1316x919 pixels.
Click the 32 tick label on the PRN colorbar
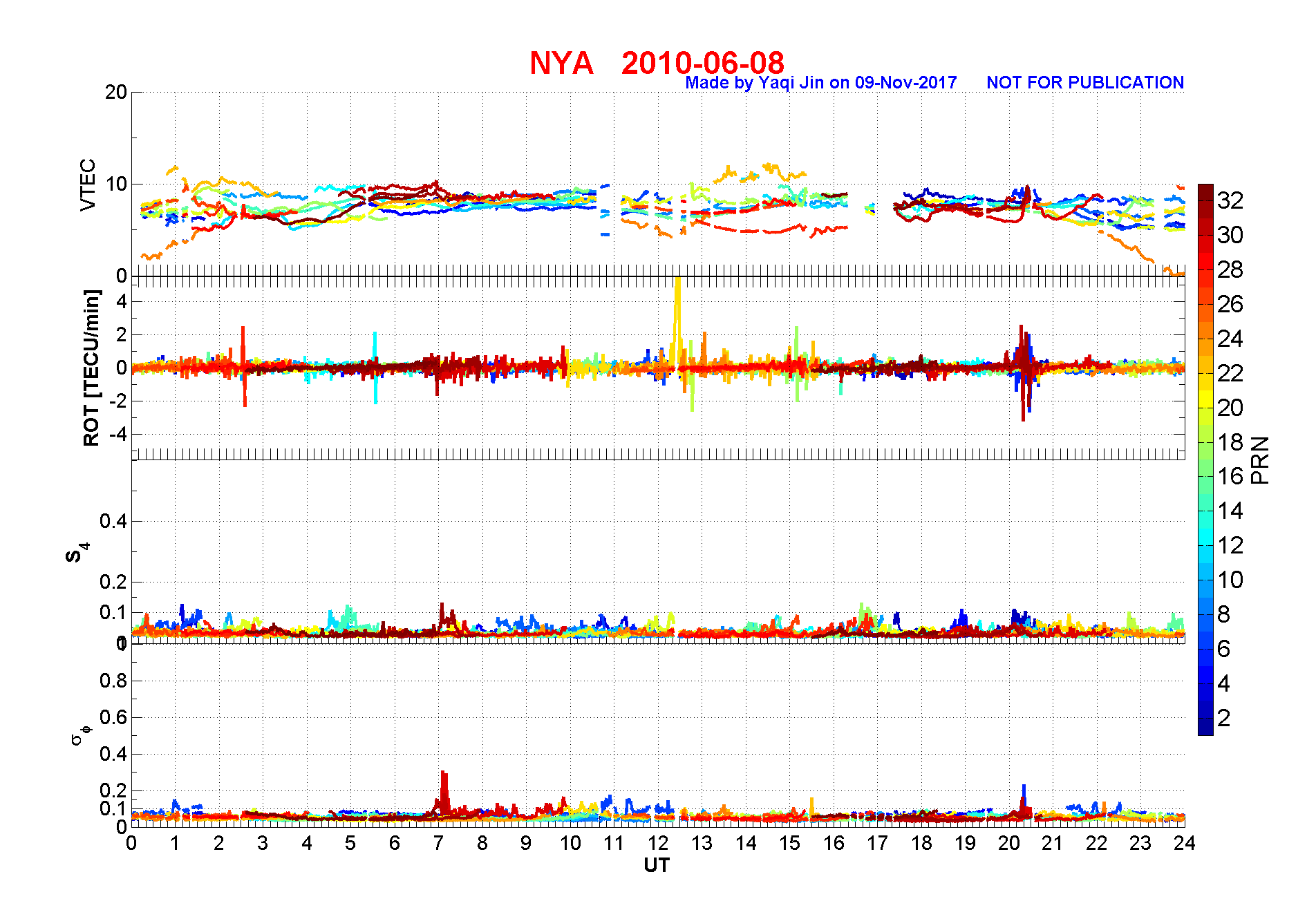1230,200
